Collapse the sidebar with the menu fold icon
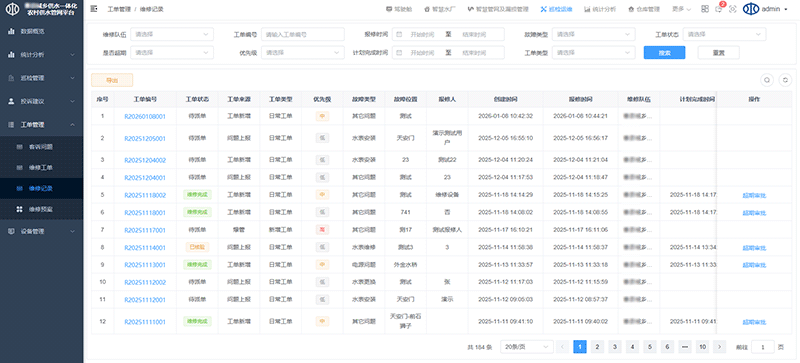This screenshot has width=800, height=363. point(94,9)
